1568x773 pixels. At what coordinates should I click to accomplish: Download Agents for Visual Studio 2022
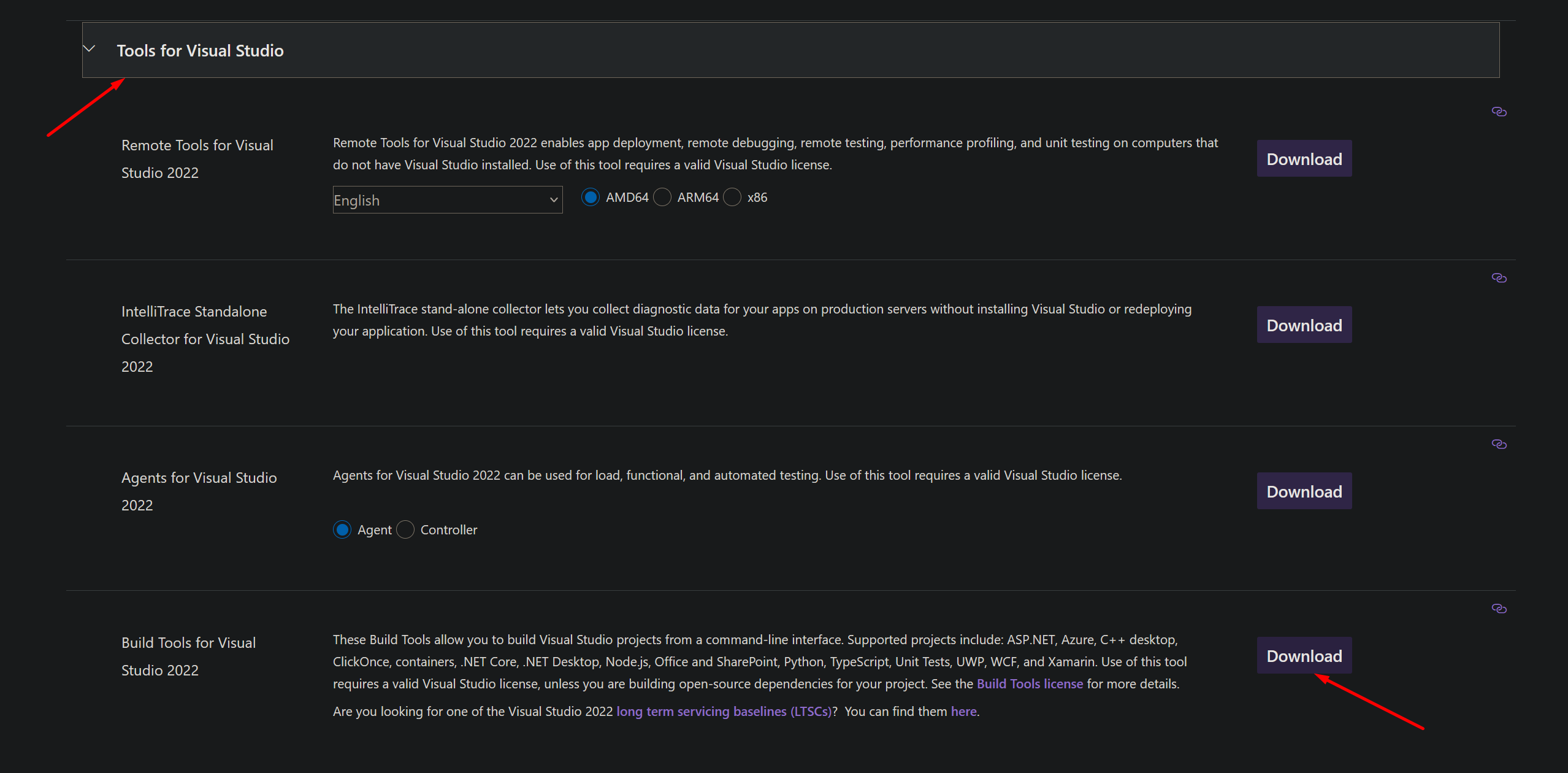(x=1304, y=491)
